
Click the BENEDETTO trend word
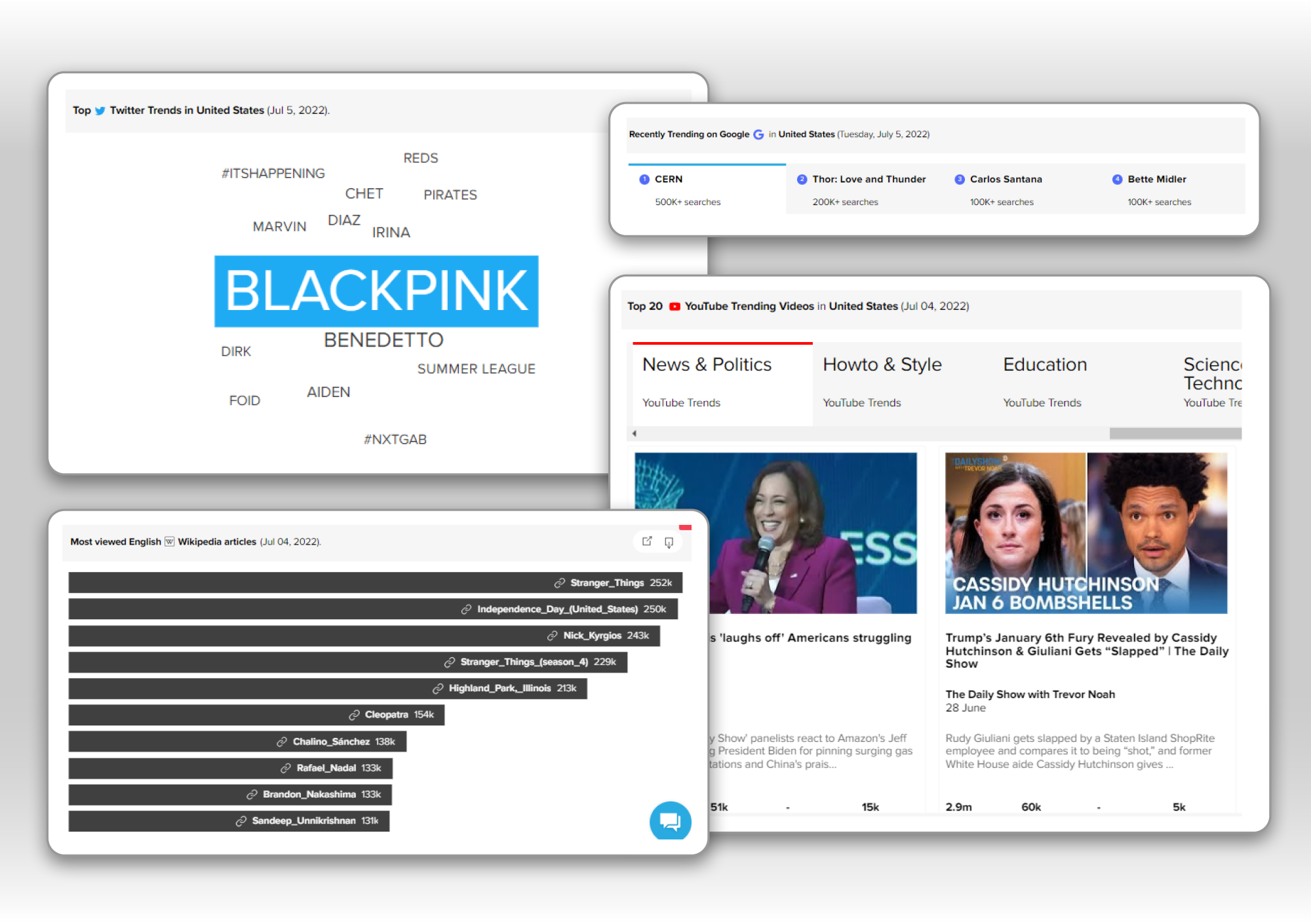tap(383, 340)
